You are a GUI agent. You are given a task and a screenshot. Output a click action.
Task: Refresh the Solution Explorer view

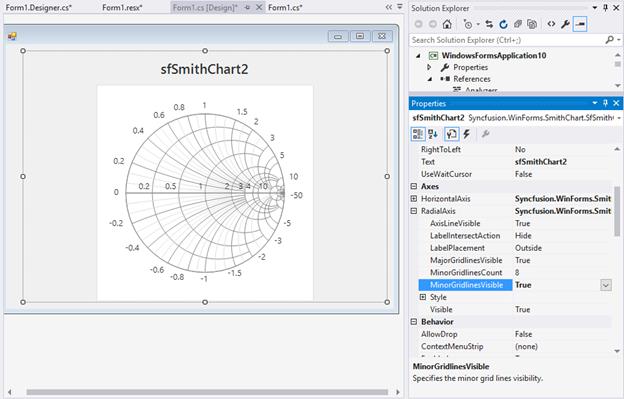click(x=503, y=24)
